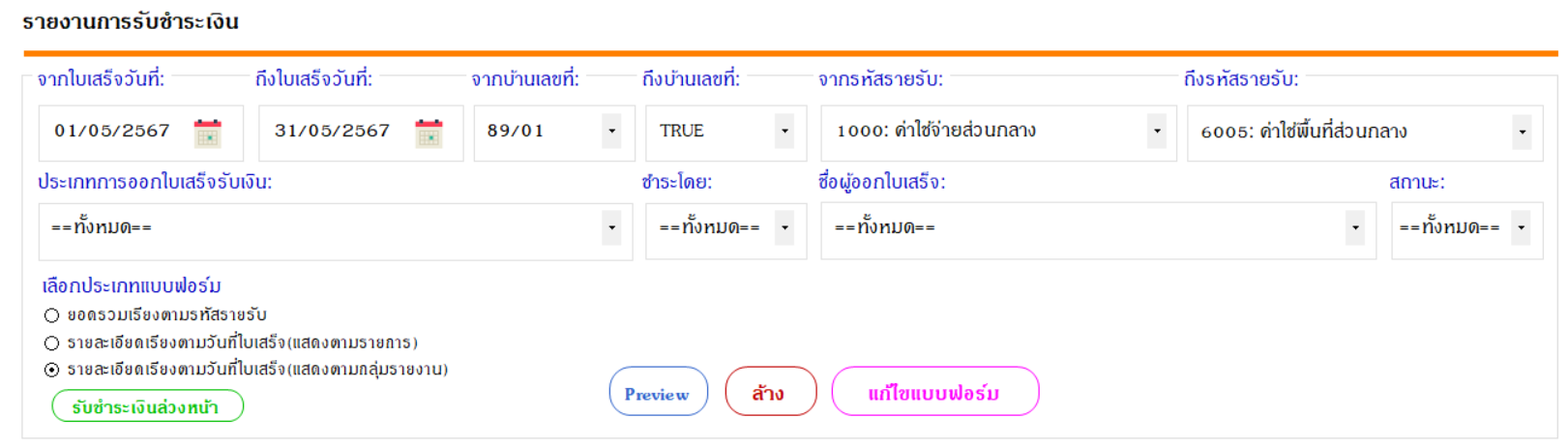Click the from-date field showing 01/05/2567
Viewport: 1568px width, 448px height.
tap(112, 132)
